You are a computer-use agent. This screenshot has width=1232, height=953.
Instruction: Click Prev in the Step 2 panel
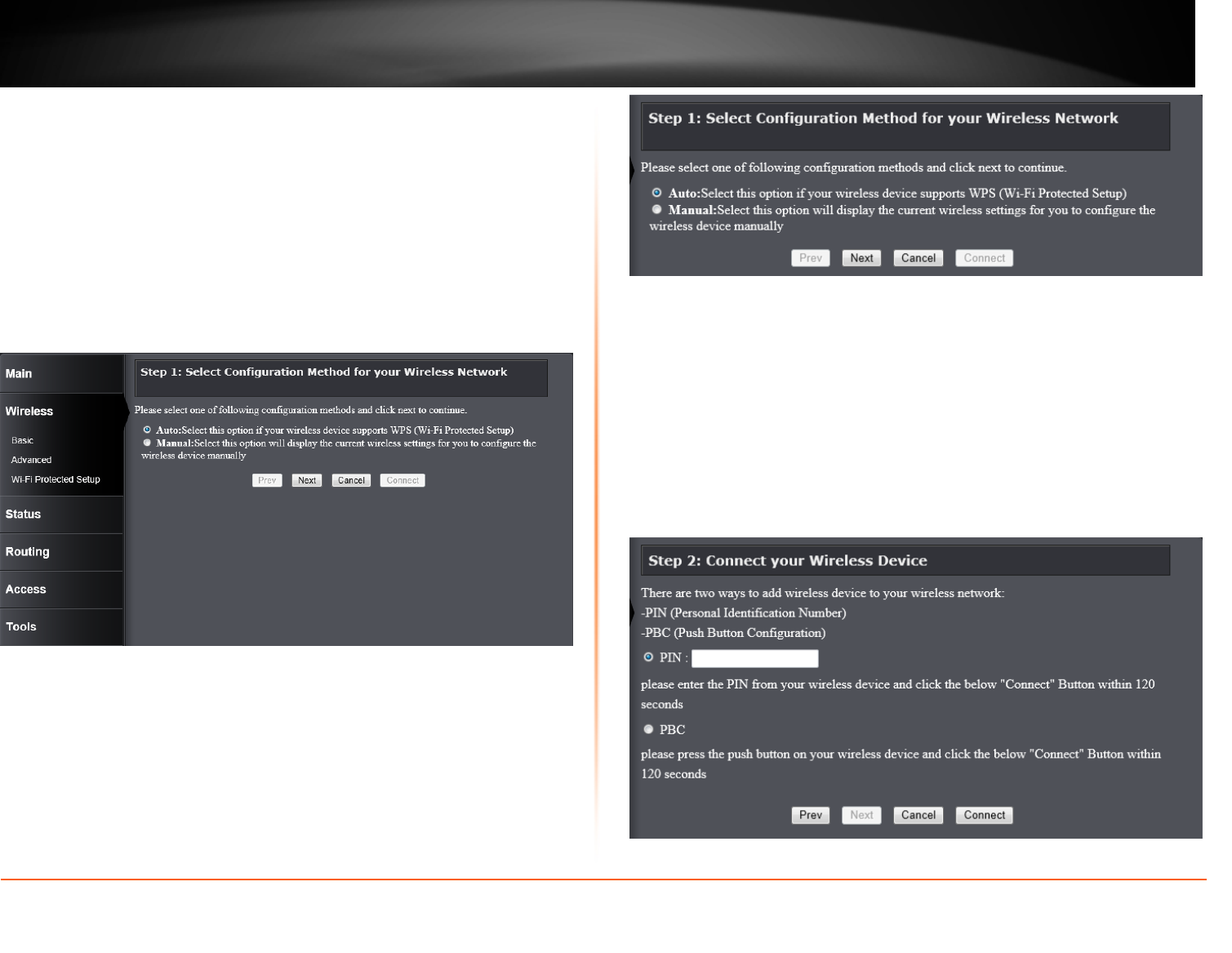pyautogui.click(x=811, y=815)
